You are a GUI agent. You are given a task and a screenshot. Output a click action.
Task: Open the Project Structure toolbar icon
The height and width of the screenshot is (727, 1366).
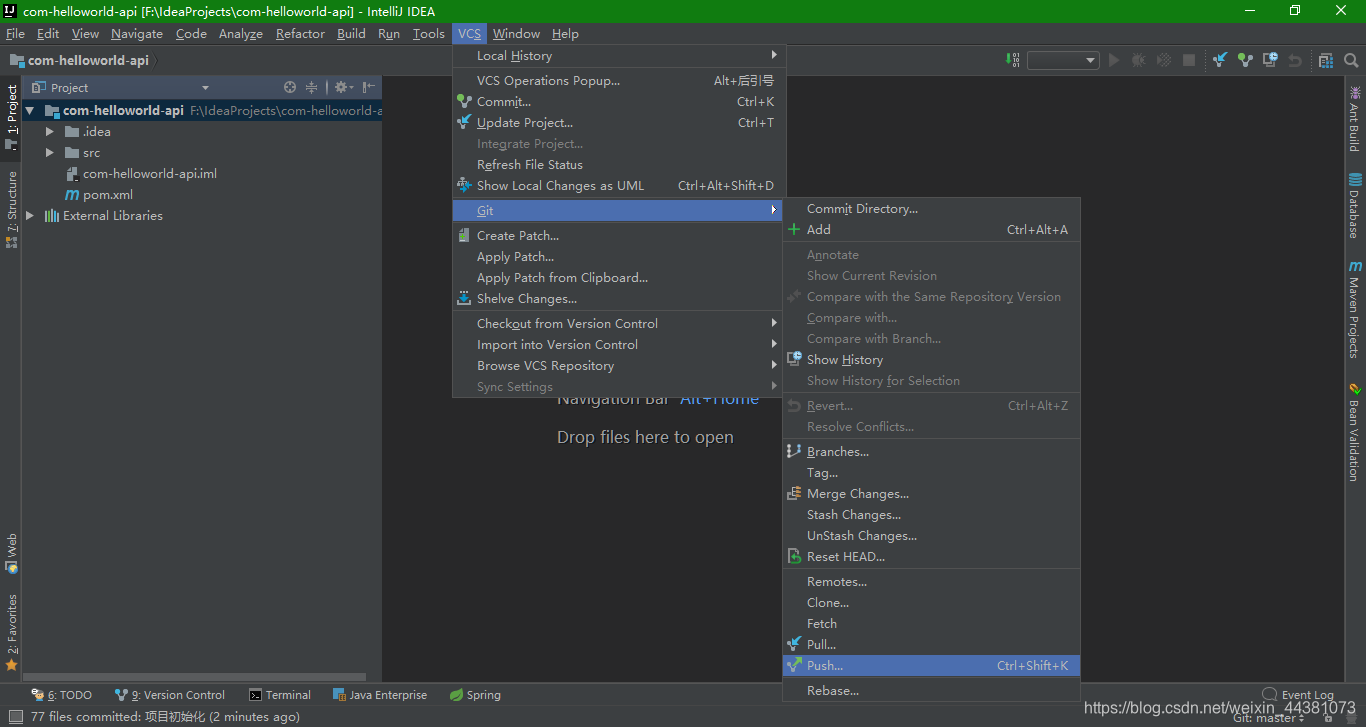point(1326,60)
